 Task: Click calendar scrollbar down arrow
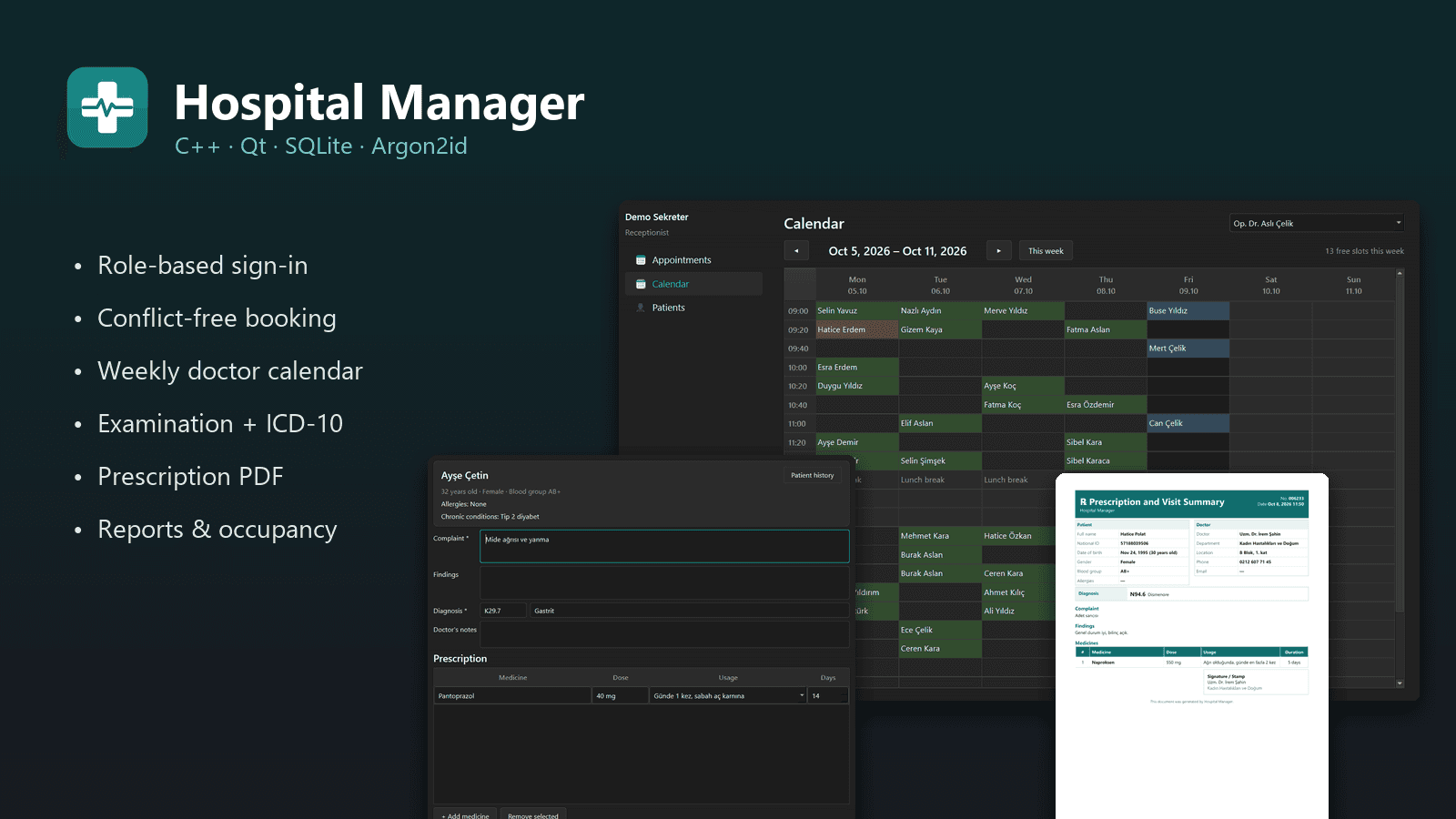coord(1400,682)
